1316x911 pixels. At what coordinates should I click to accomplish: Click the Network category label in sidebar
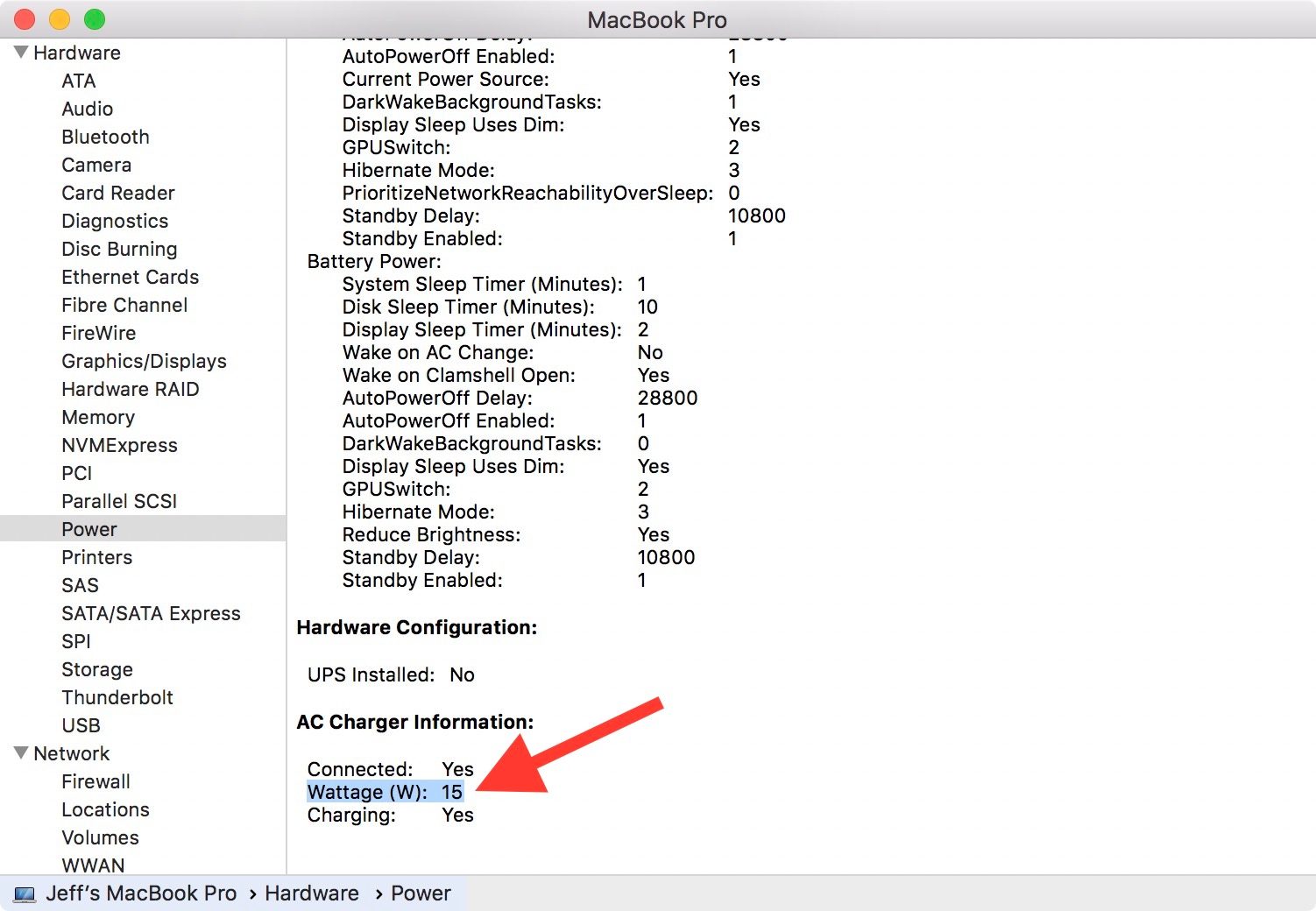pos(72,753)
